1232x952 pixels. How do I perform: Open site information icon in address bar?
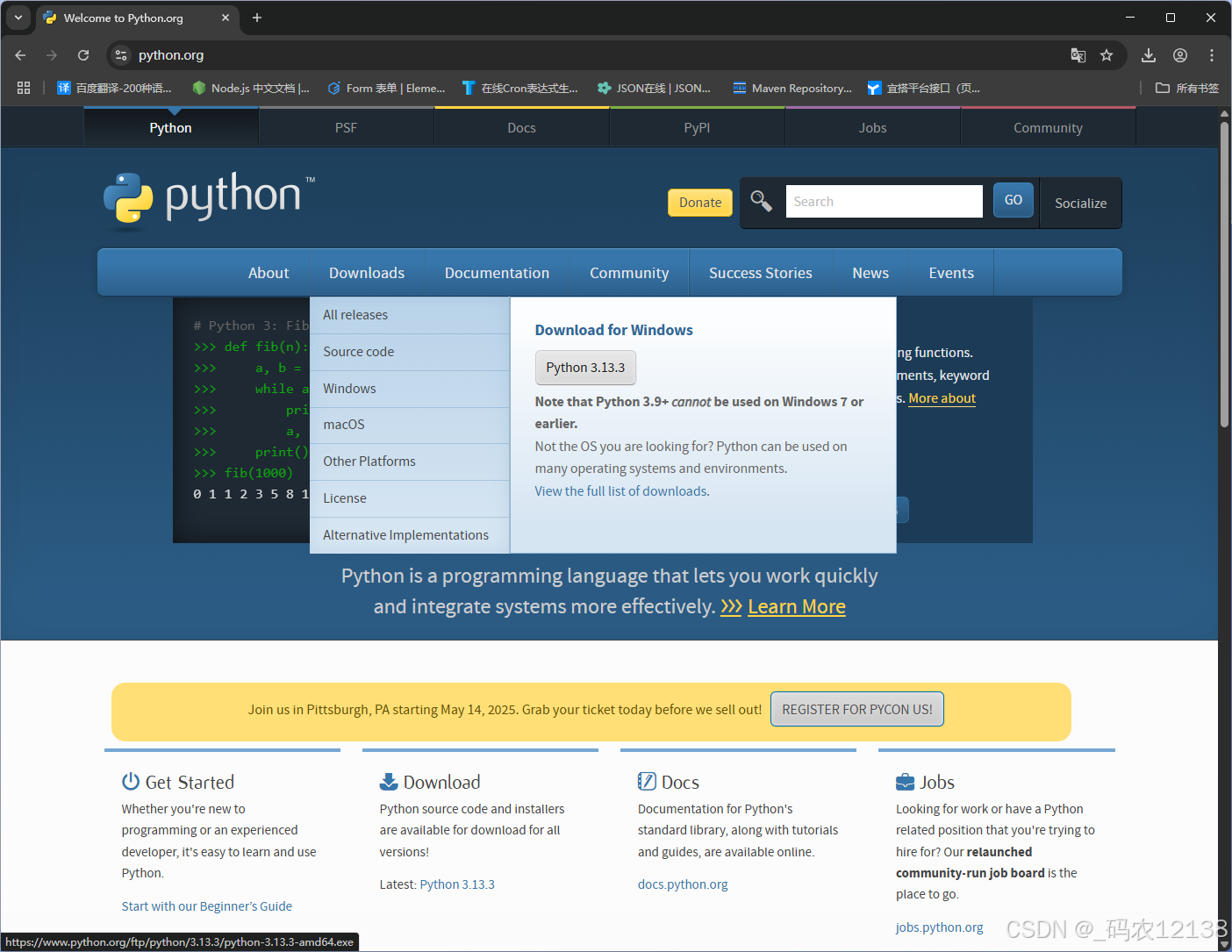[122, 55]
